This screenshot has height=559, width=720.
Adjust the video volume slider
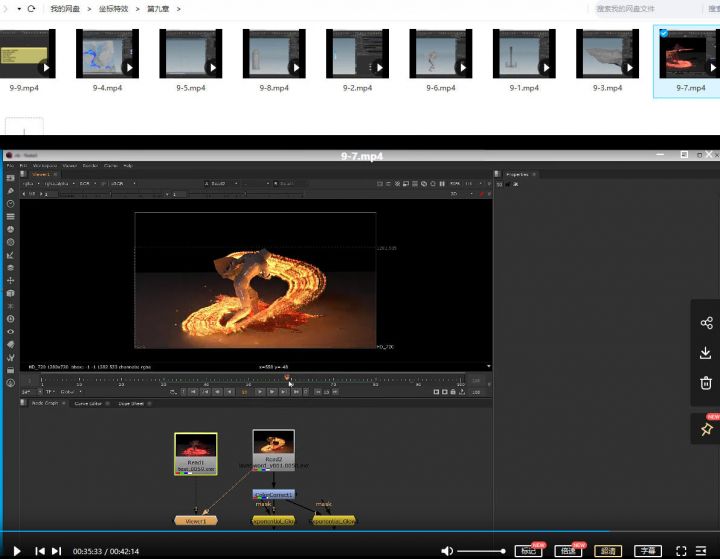pyautogui.click(x=481, y=551)
